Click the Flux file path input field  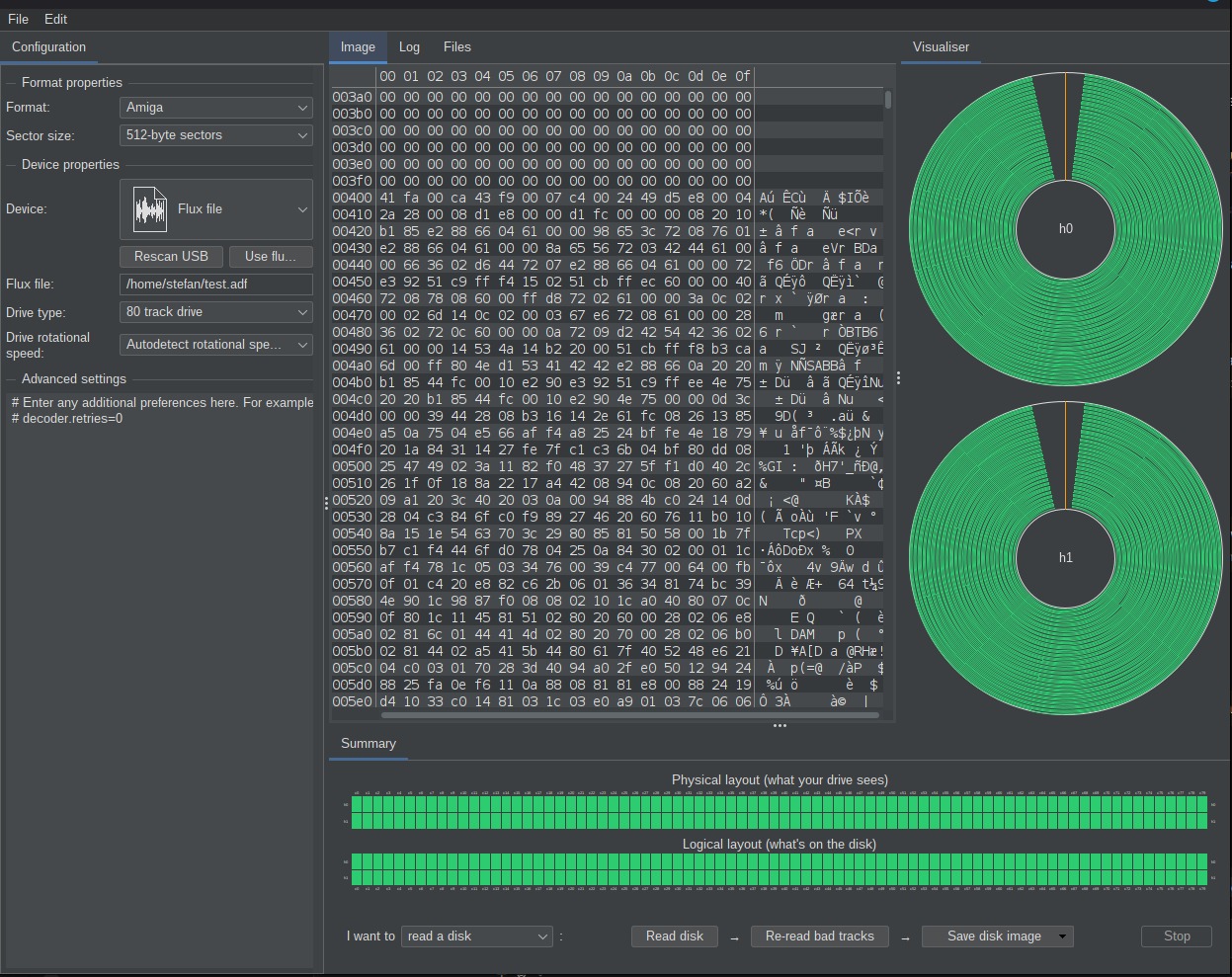pos(216,284)
